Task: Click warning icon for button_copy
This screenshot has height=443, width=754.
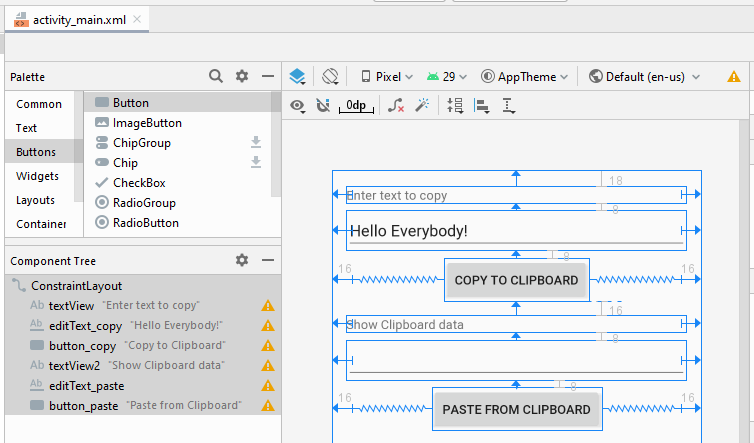Action: (268, 345)
